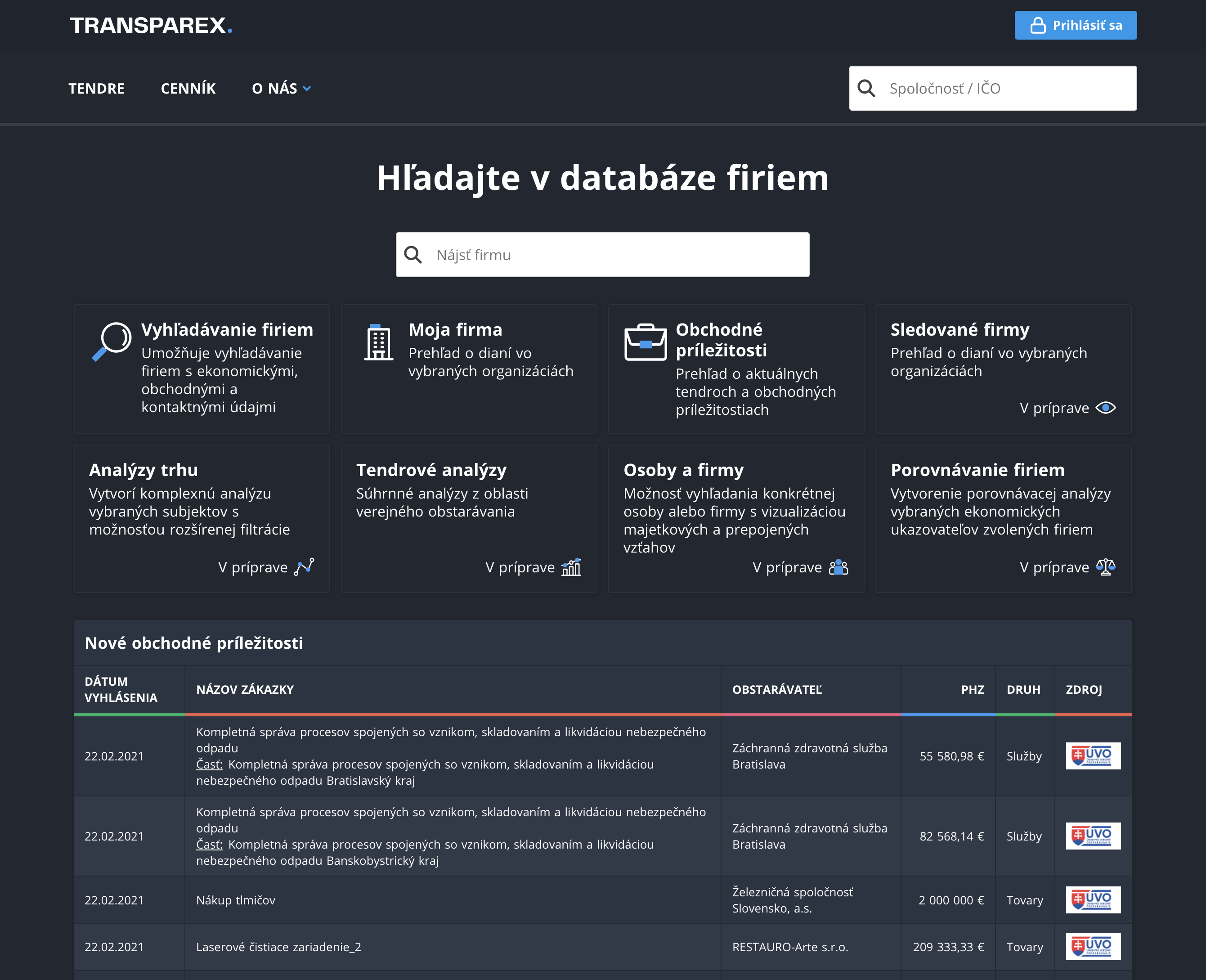1206x980 pixels.
Task: Click the Prihlásiť sa button
Action: [1075, 25]
